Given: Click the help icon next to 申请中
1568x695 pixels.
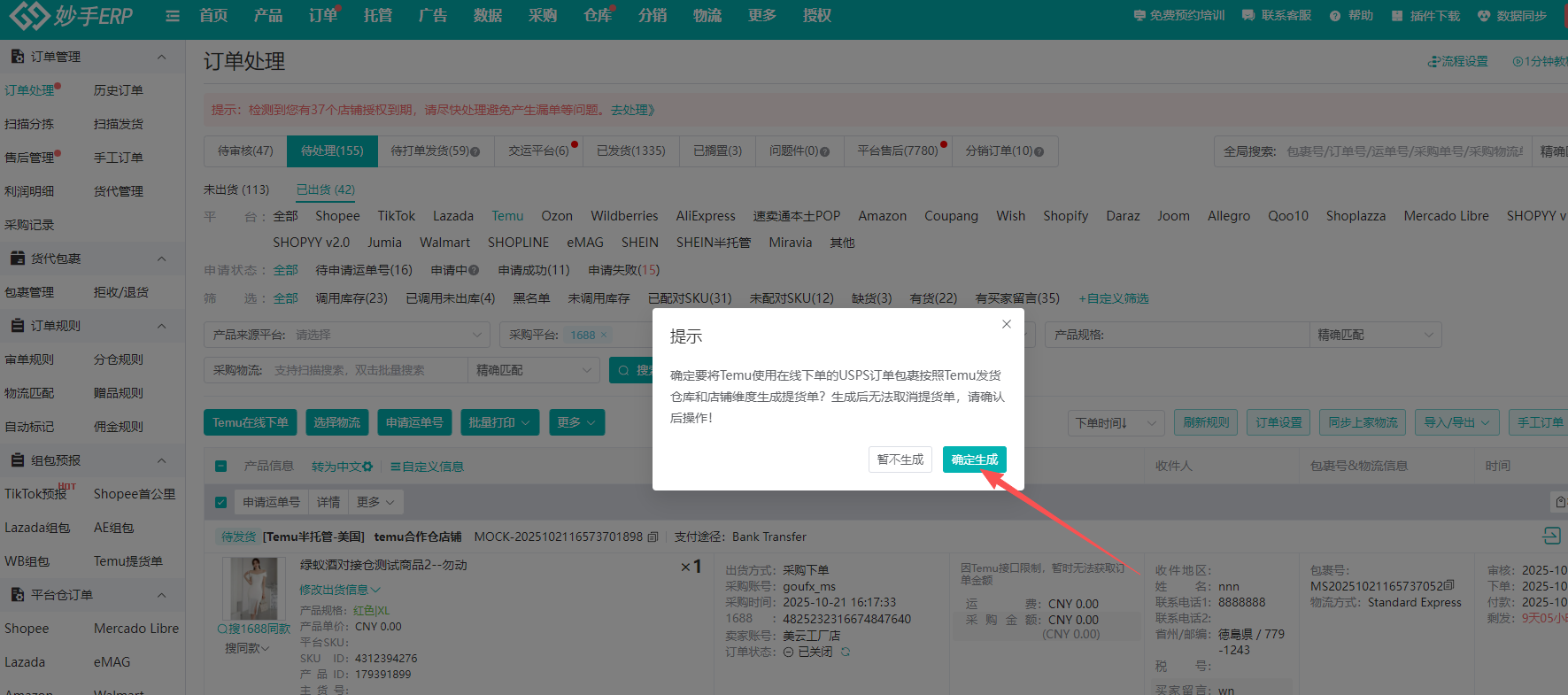Looking at the screenshot, I should [x=474, y=270].
